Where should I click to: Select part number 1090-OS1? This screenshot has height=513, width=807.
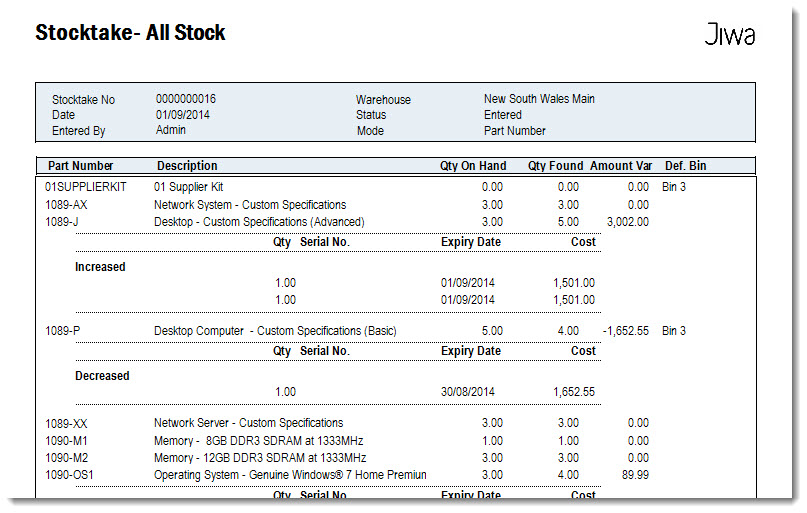point(69,475)
